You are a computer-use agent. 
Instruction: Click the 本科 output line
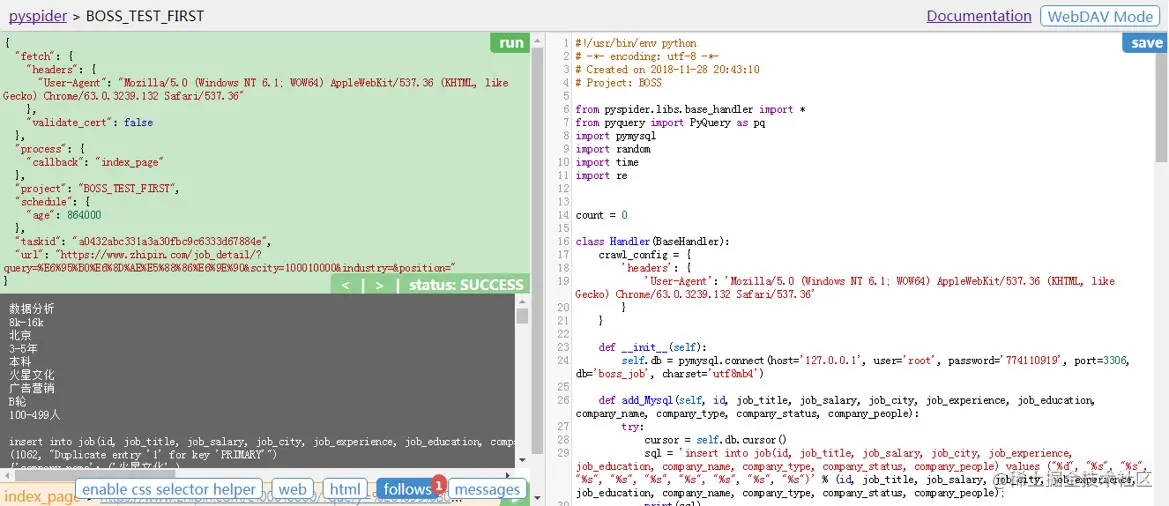[21, 361]
